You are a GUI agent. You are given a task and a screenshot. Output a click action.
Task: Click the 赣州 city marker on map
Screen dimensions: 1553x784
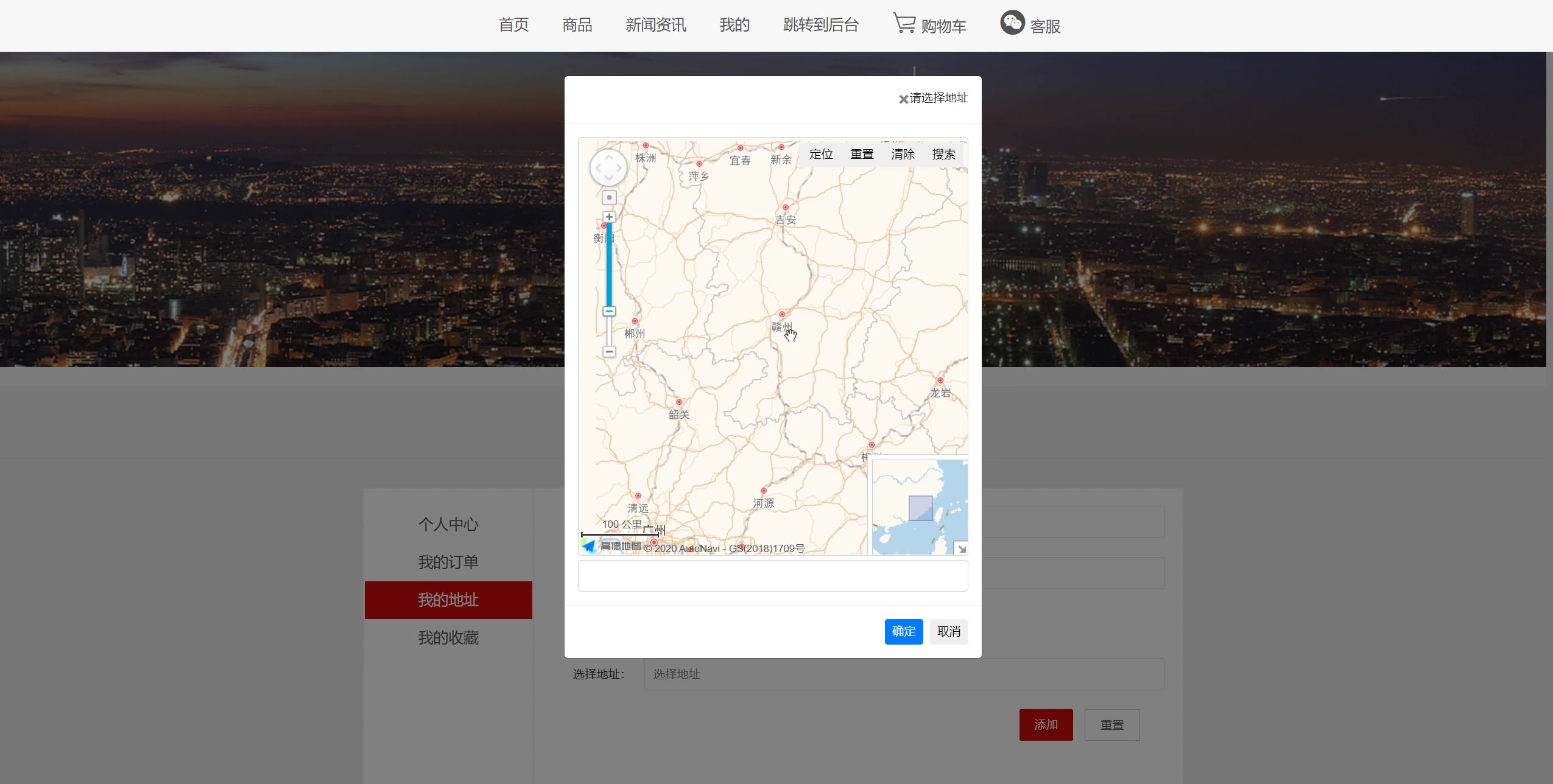782,315
